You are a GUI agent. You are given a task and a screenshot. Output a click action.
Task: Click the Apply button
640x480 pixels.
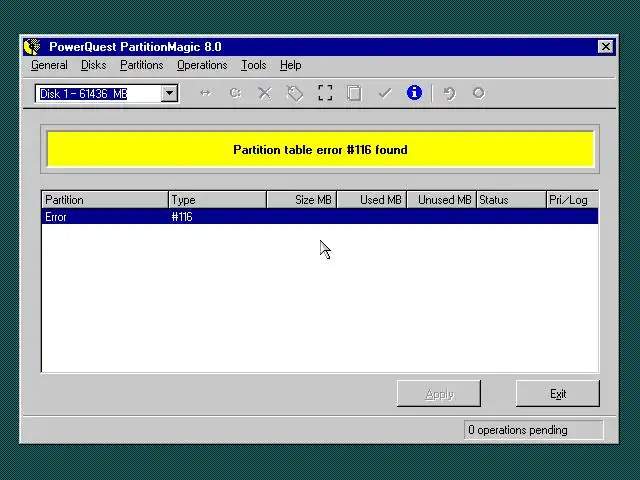point(439,394)
